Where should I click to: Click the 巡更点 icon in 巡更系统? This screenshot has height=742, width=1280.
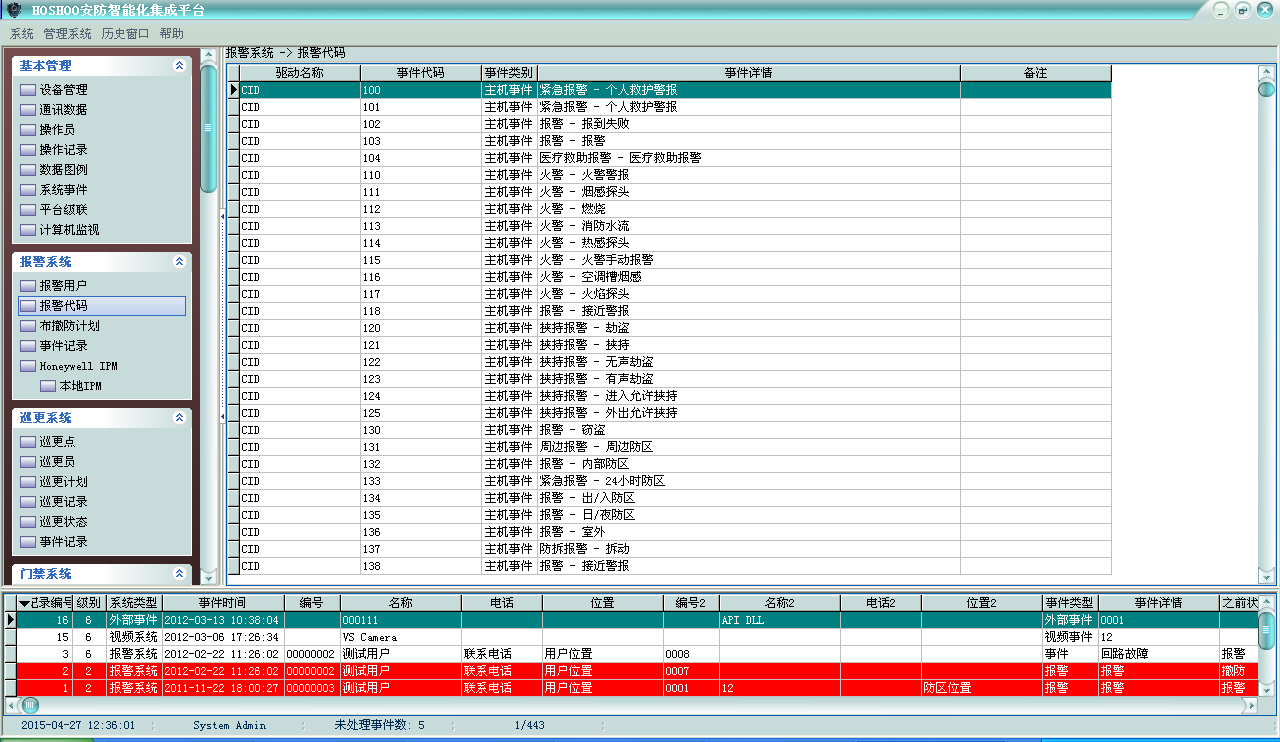point(28,442)
